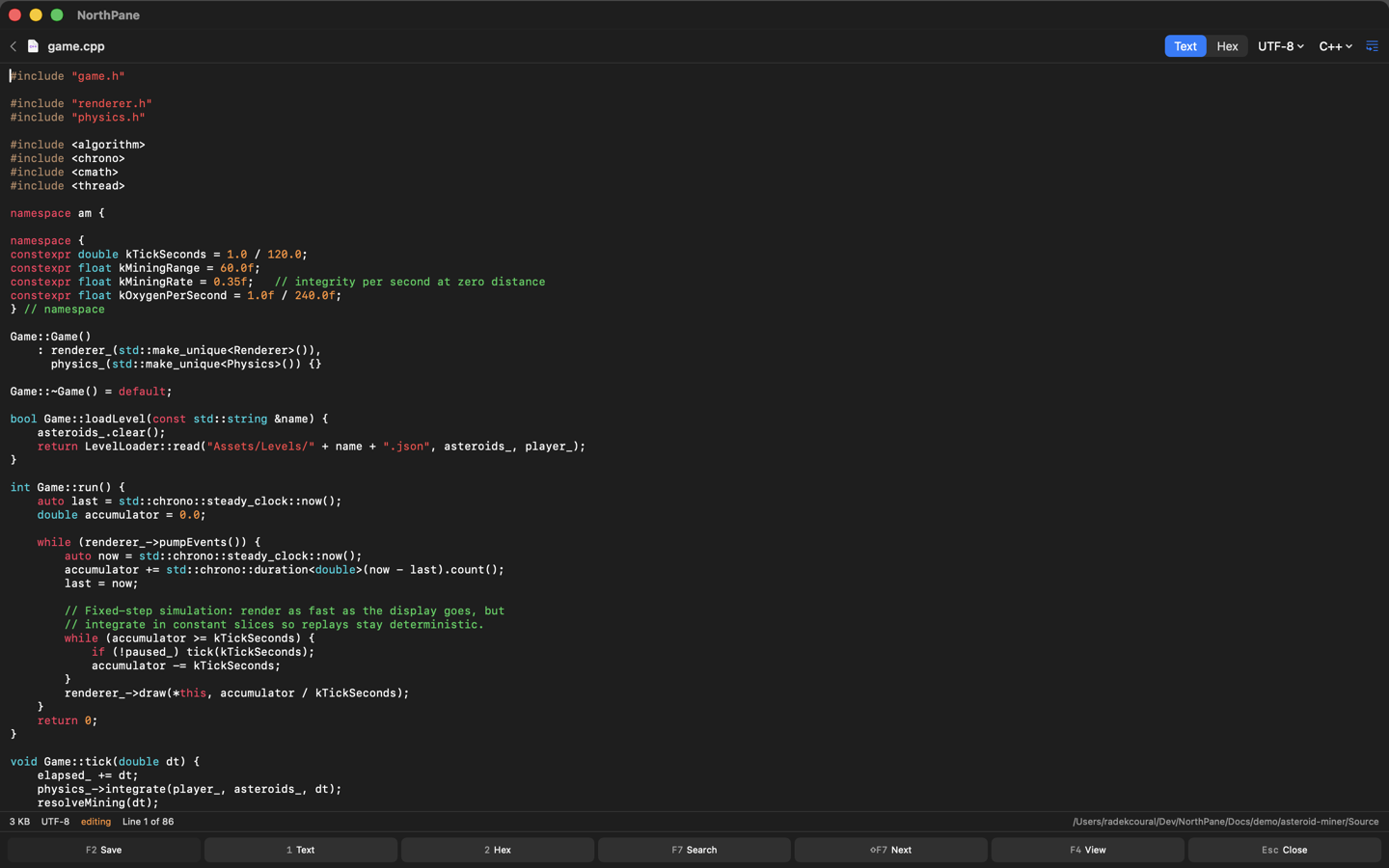
Task: Click the #include "physics.h" line
Action: (x=77, y=118)
